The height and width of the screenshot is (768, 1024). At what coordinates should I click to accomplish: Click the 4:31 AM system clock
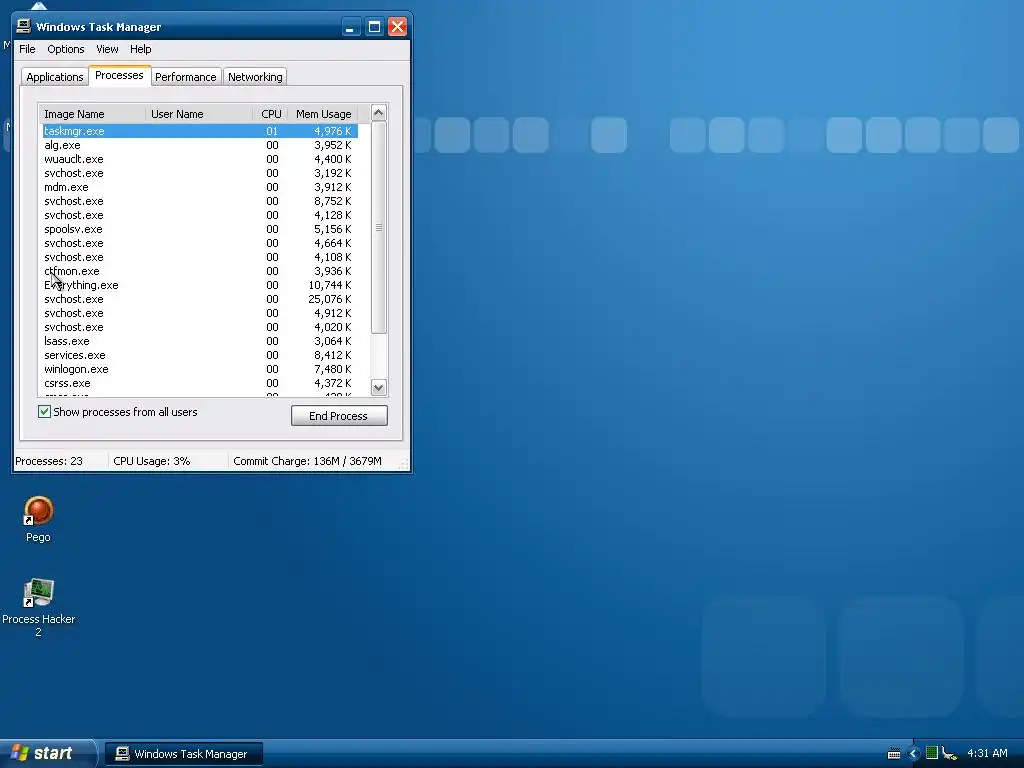pyautogui.click(x=987, y=753)
